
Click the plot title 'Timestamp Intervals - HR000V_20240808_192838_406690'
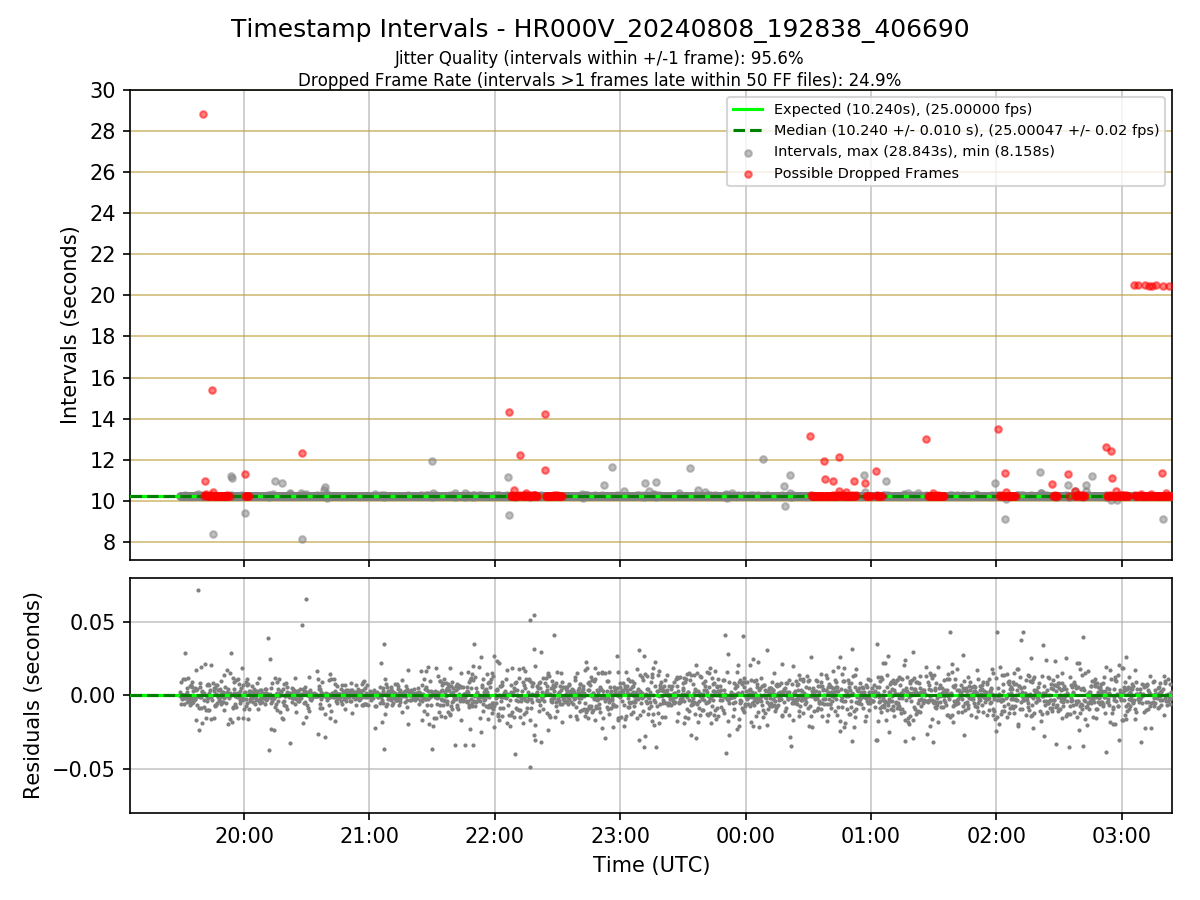tap(600, 29)
